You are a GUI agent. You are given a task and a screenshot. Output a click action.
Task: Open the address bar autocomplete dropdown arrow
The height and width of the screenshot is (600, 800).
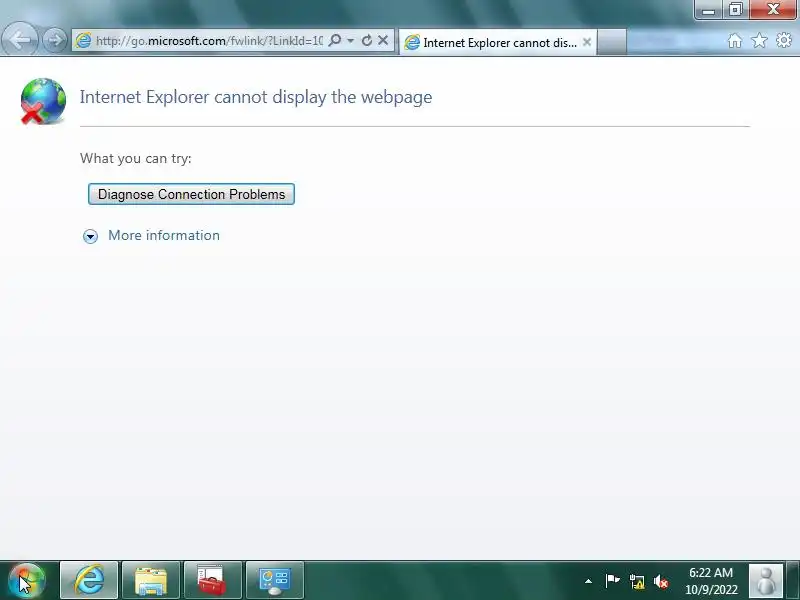click(351, 40)
